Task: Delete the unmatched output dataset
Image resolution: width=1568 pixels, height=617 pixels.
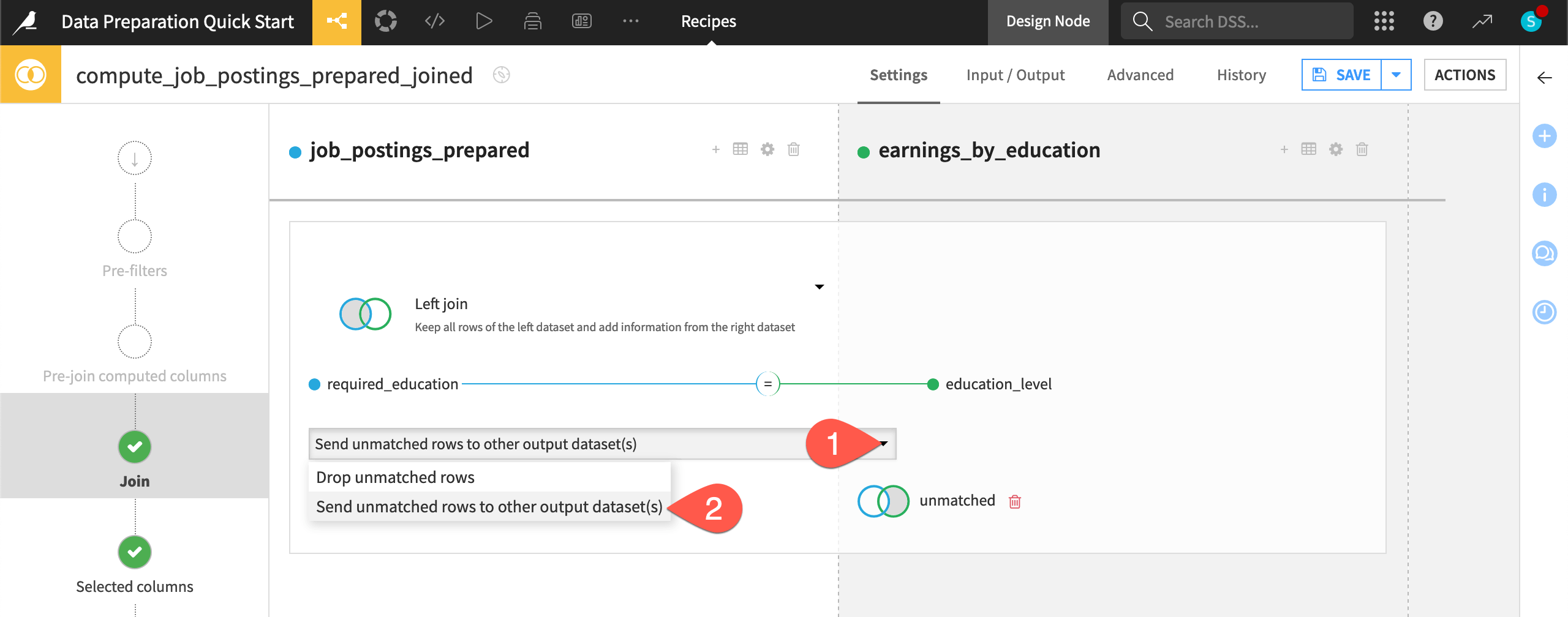Action: pos(1016,501)
